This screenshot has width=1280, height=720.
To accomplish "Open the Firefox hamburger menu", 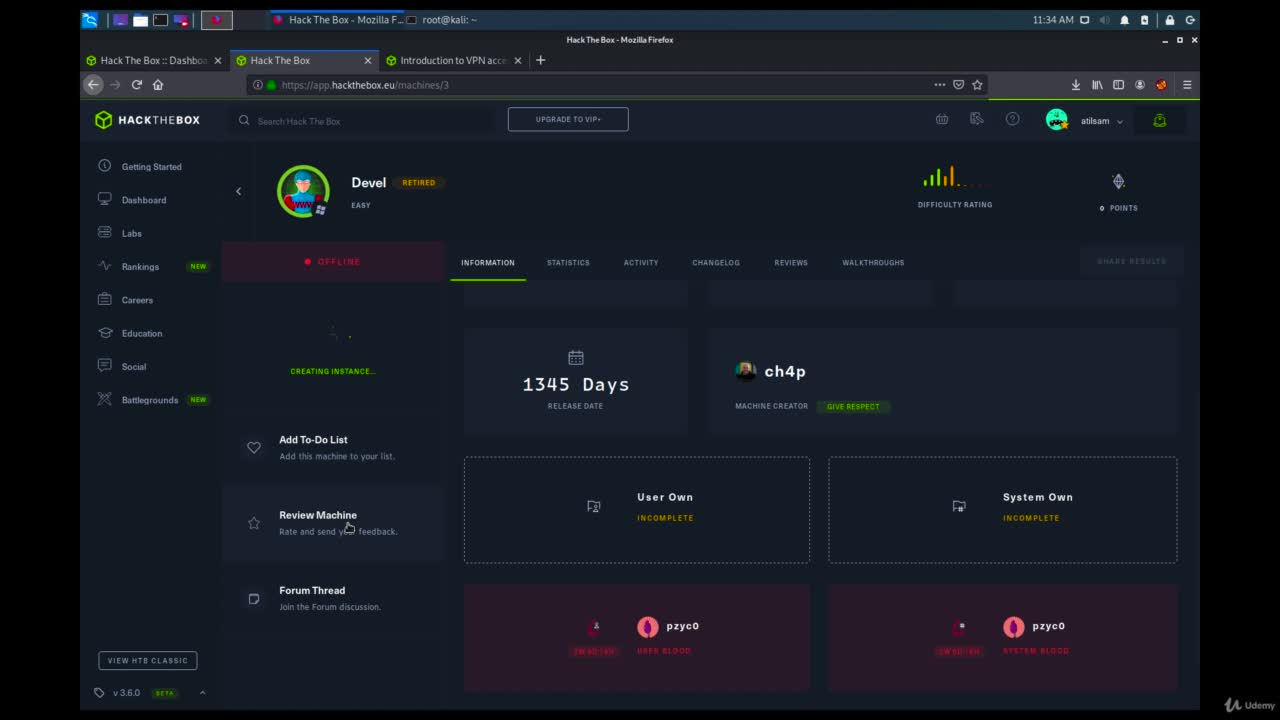I will (x=1187, y=85).
